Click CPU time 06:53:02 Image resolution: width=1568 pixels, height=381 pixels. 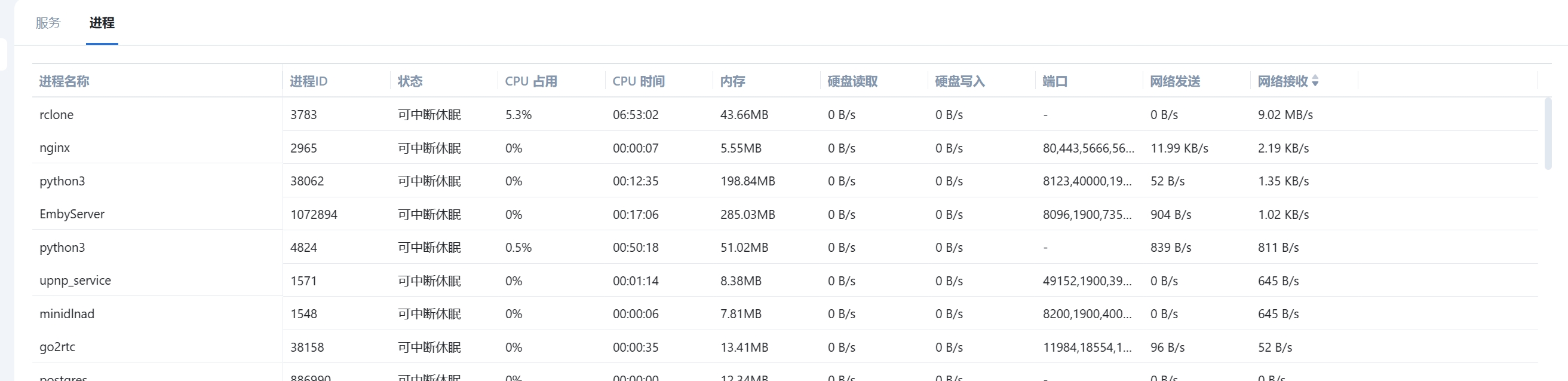coord(636,115)
